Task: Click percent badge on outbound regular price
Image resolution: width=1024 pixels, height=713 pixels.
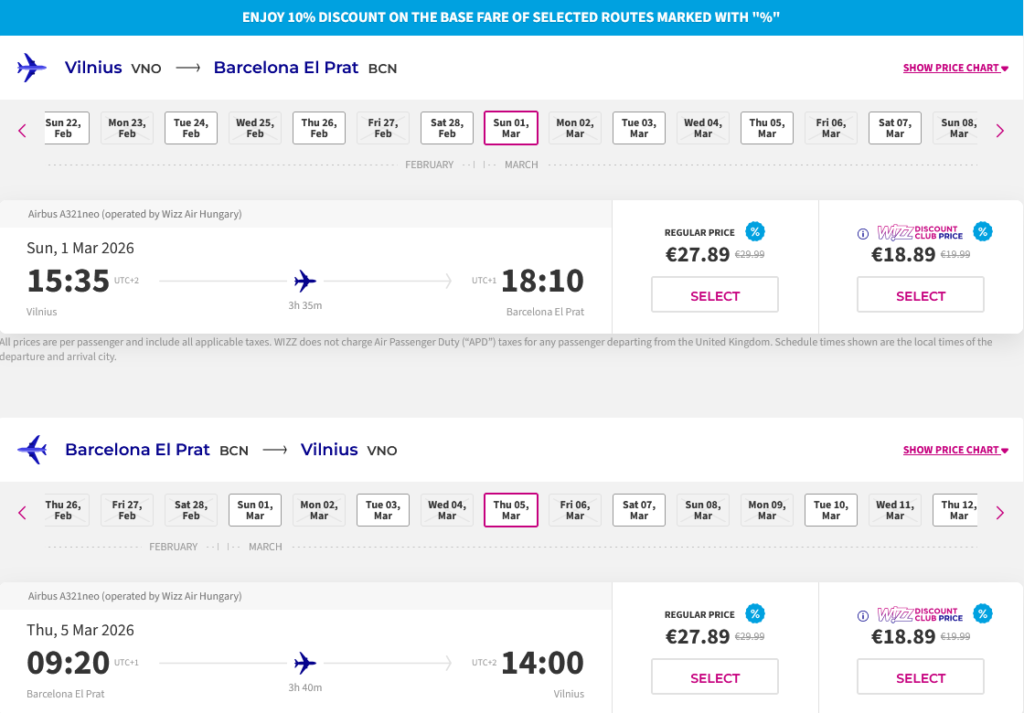Action: (x=755, y=232)
